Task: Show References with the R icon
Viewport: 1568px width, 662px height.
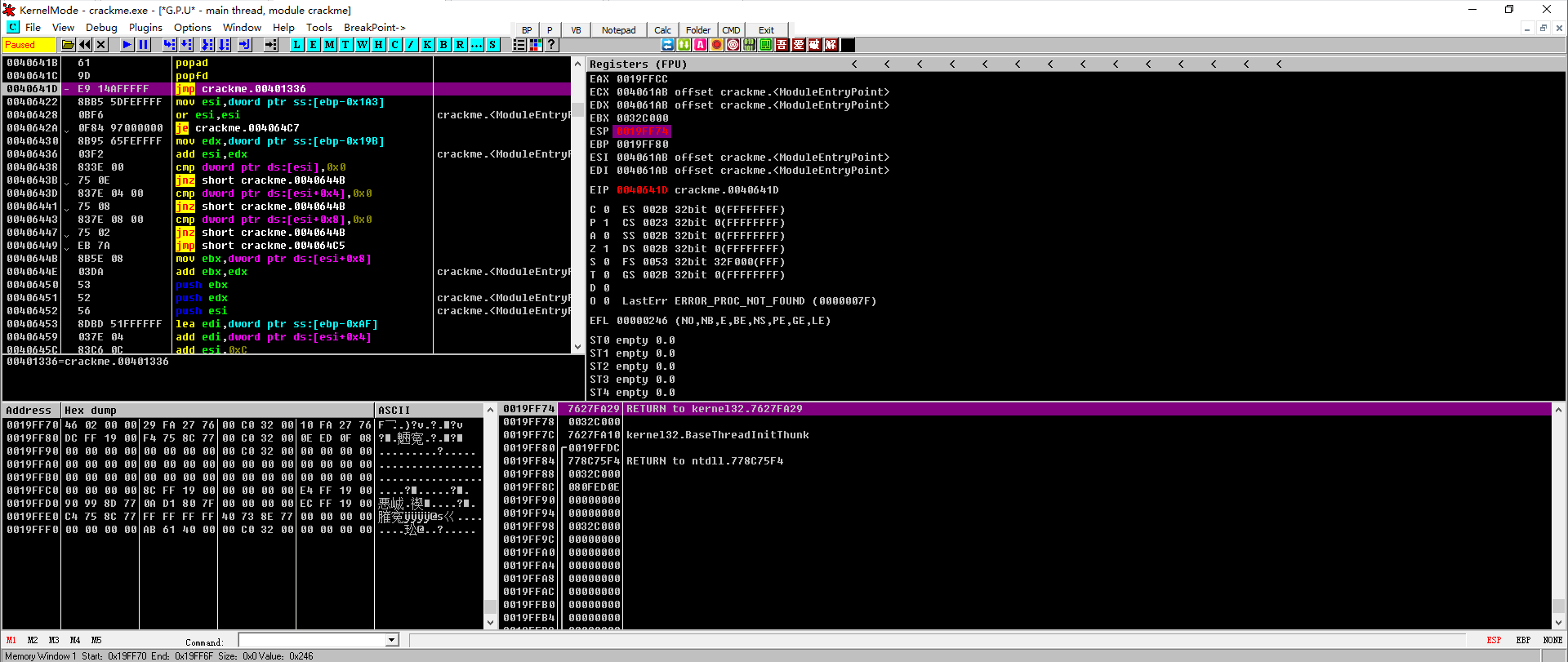Action: click(461, 45)
